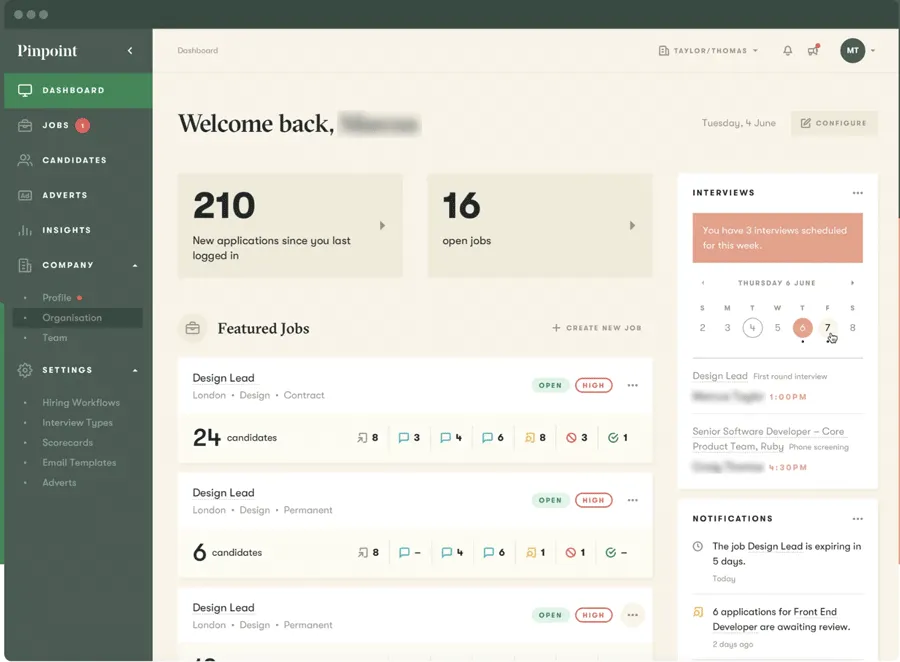The image size is (900, 662).
Task: Open the Interviews panel ellipsis menu
Action: 858,192
